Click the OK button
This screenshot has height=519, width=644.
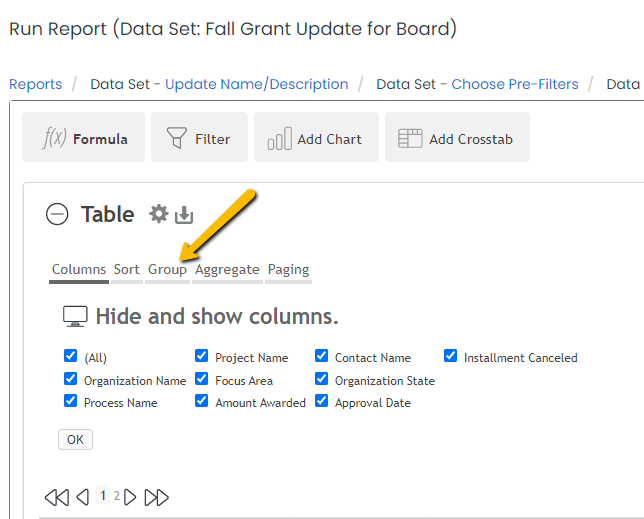[x=75, y=440]
